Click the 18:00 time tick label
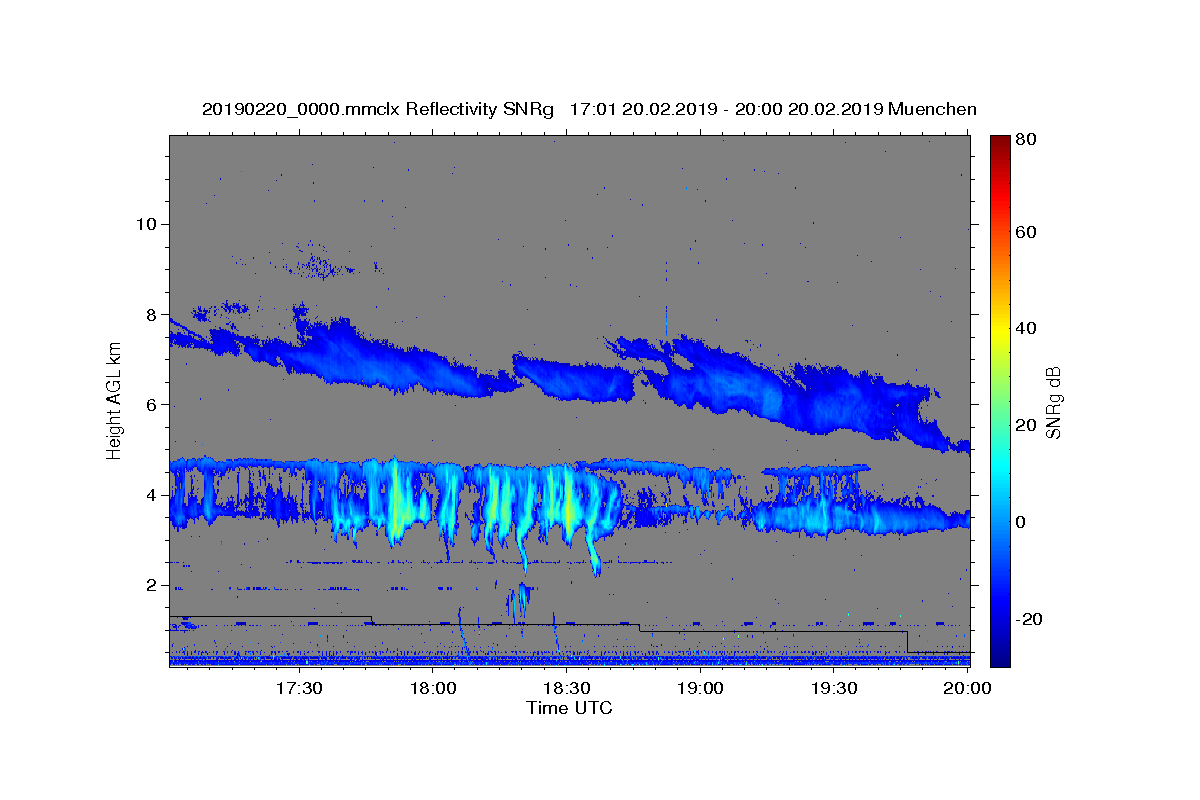The height and width of the screenshot is (800, 1200). pos(433,688)
